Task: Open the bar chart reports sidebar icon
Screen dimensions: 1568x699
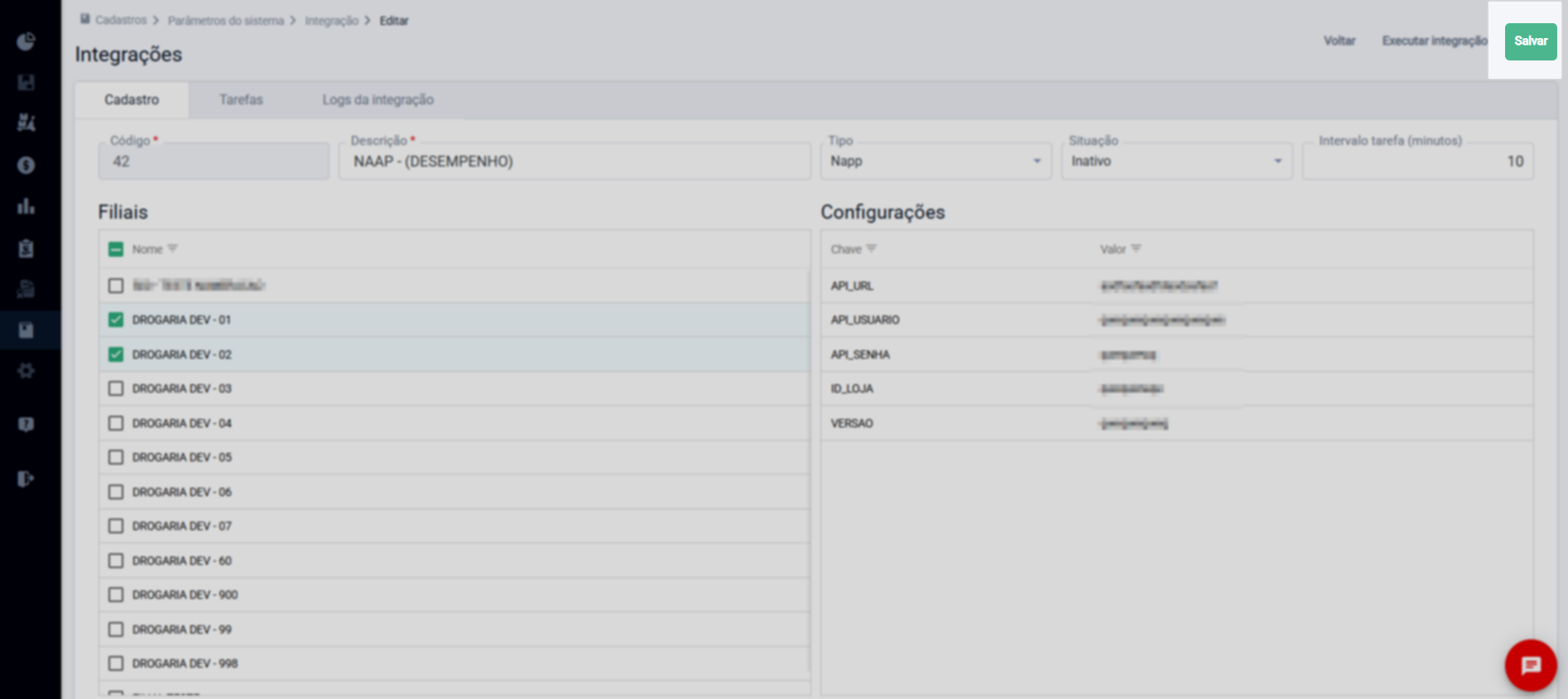Action: 26,206
